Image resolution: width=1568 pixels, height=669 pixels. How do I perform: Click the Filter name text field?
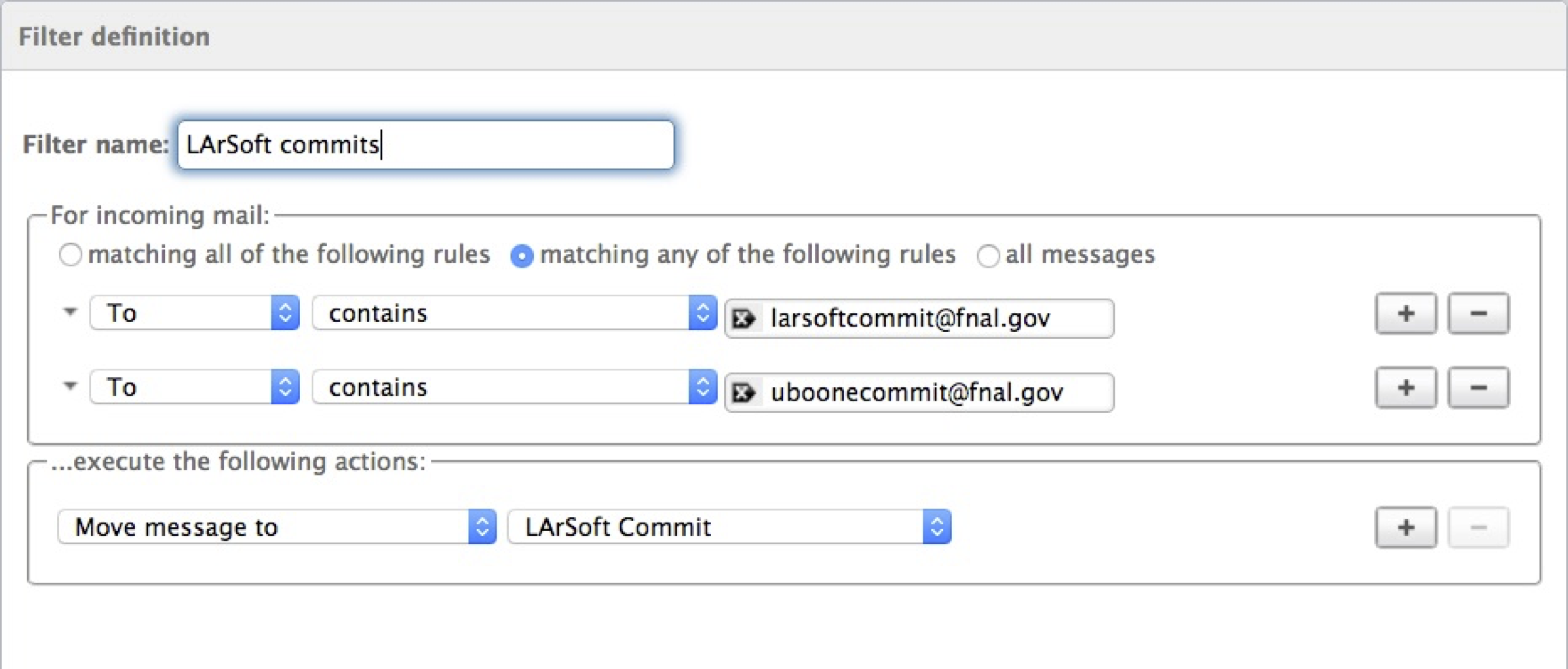click(x=426, y=145)
